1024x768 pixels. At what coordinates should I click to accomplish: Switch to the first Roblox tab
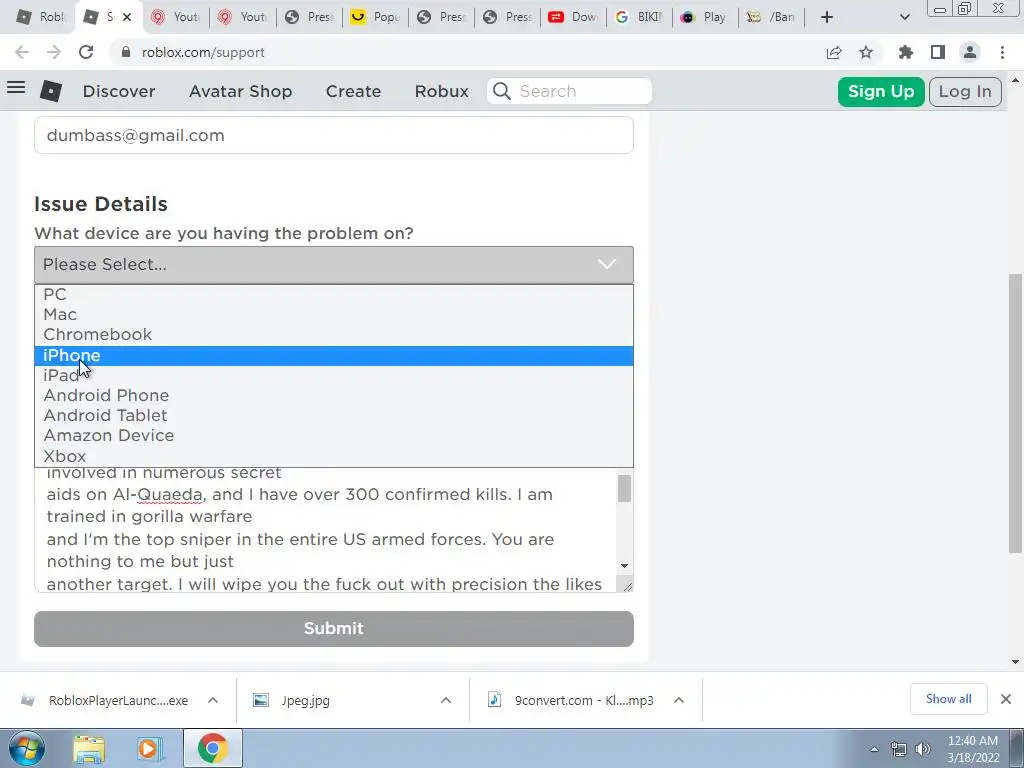40,17
